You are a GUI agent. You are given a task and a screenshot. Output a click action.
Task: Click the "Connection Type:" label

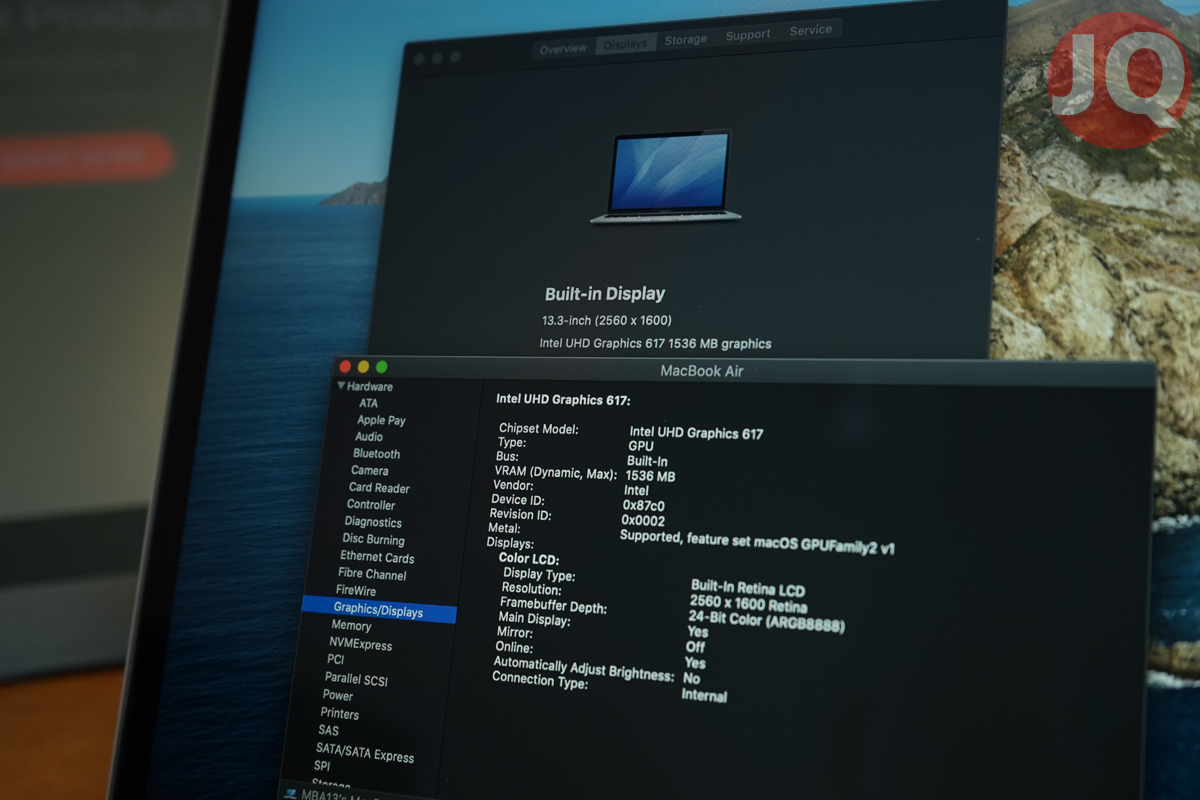point(540,680)
